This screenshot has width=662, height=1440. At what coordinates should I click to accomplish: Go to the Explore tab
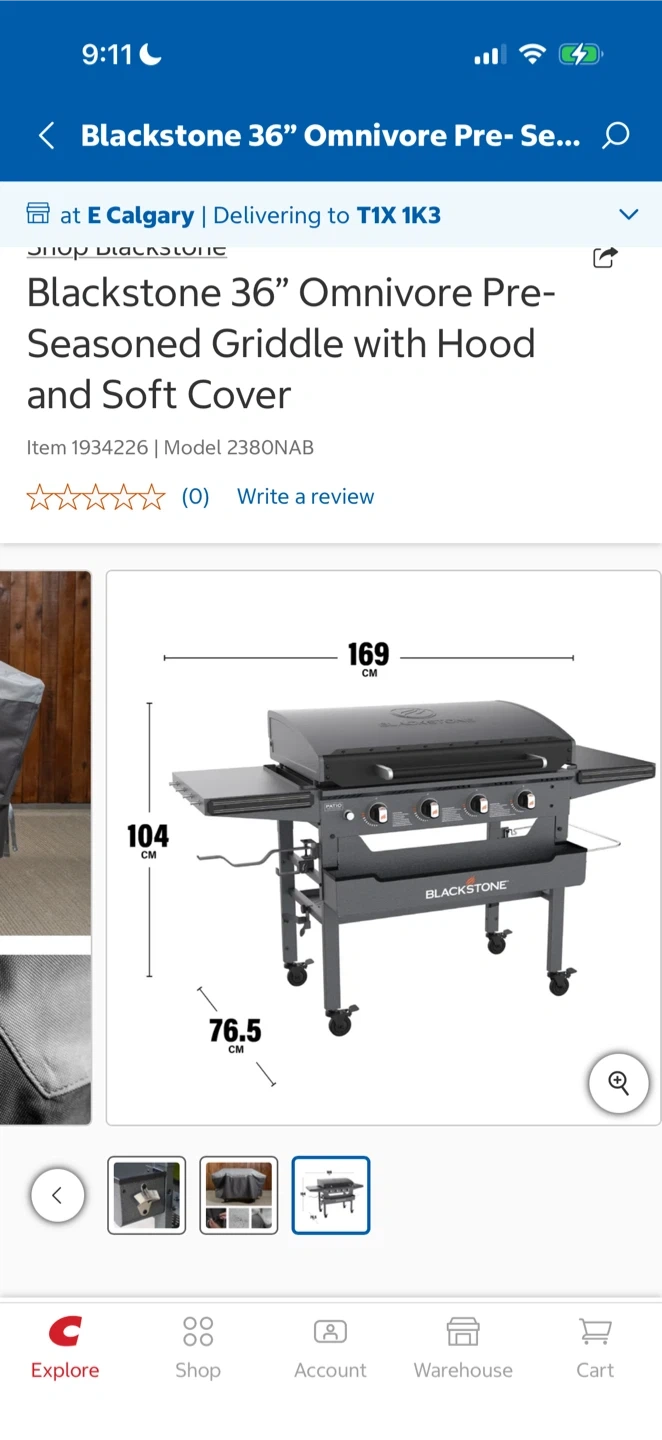coord(65,1349)
